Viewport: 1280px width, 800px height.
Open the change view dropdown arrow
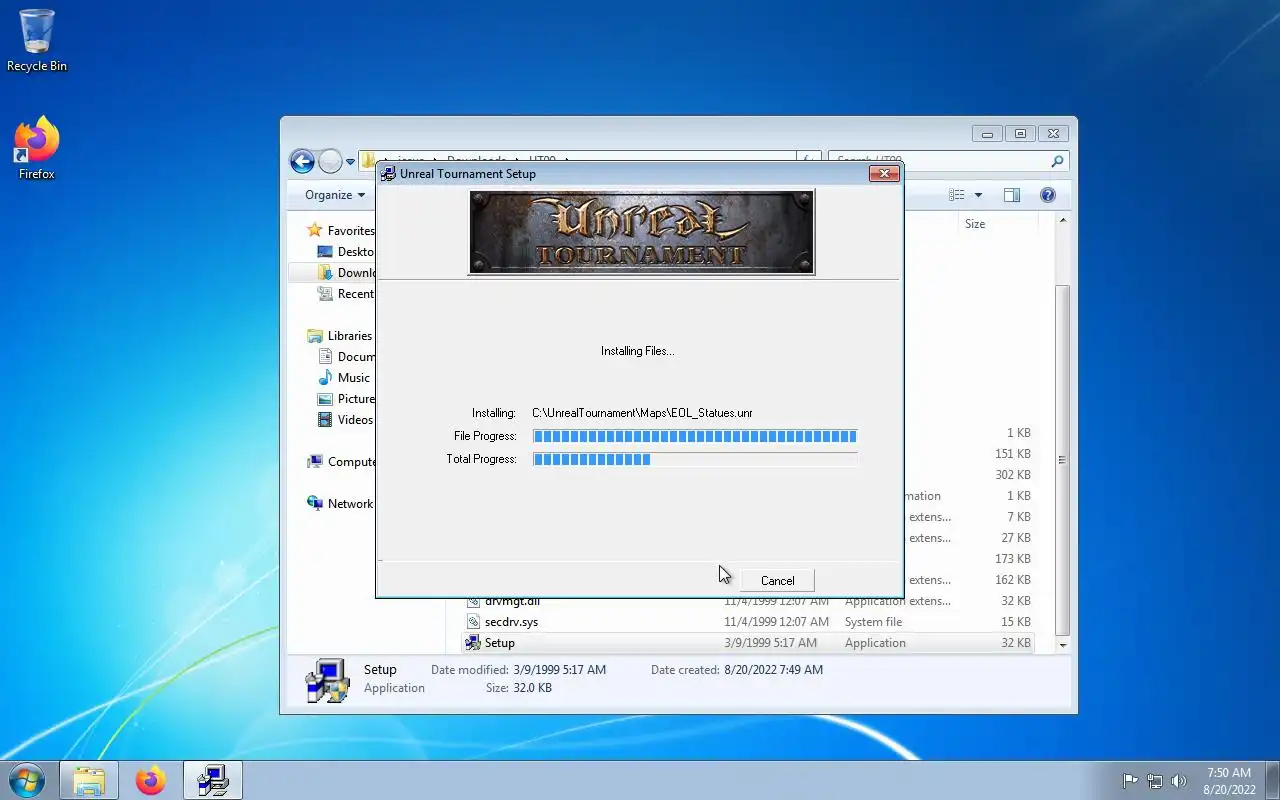click(978, 195)
